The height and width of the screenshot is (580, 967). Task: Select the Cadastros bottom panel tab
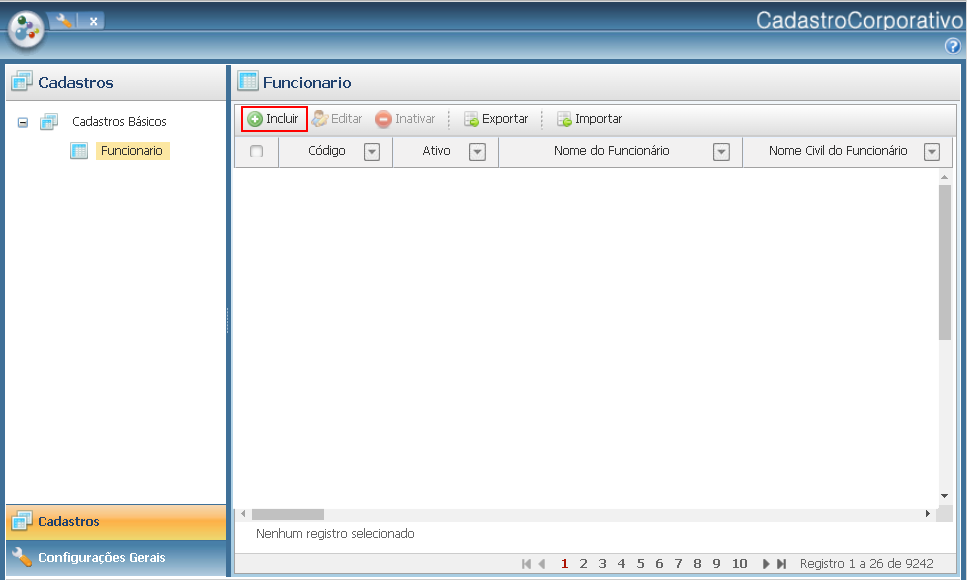(68, 522)
